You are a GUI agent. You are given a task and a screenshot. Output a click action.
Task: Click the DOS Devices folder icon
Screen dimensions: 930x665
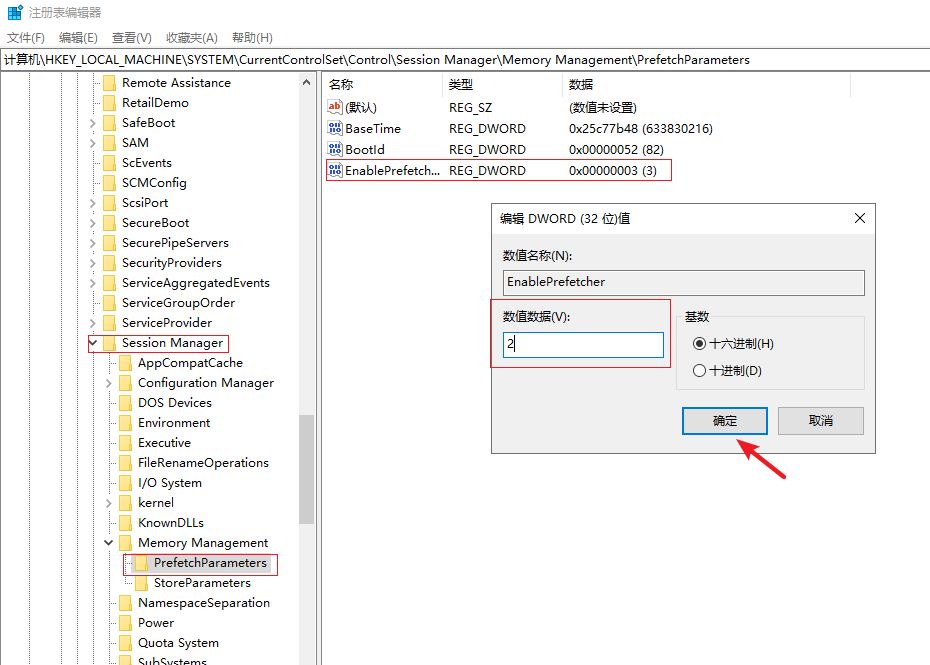point(125,403)
